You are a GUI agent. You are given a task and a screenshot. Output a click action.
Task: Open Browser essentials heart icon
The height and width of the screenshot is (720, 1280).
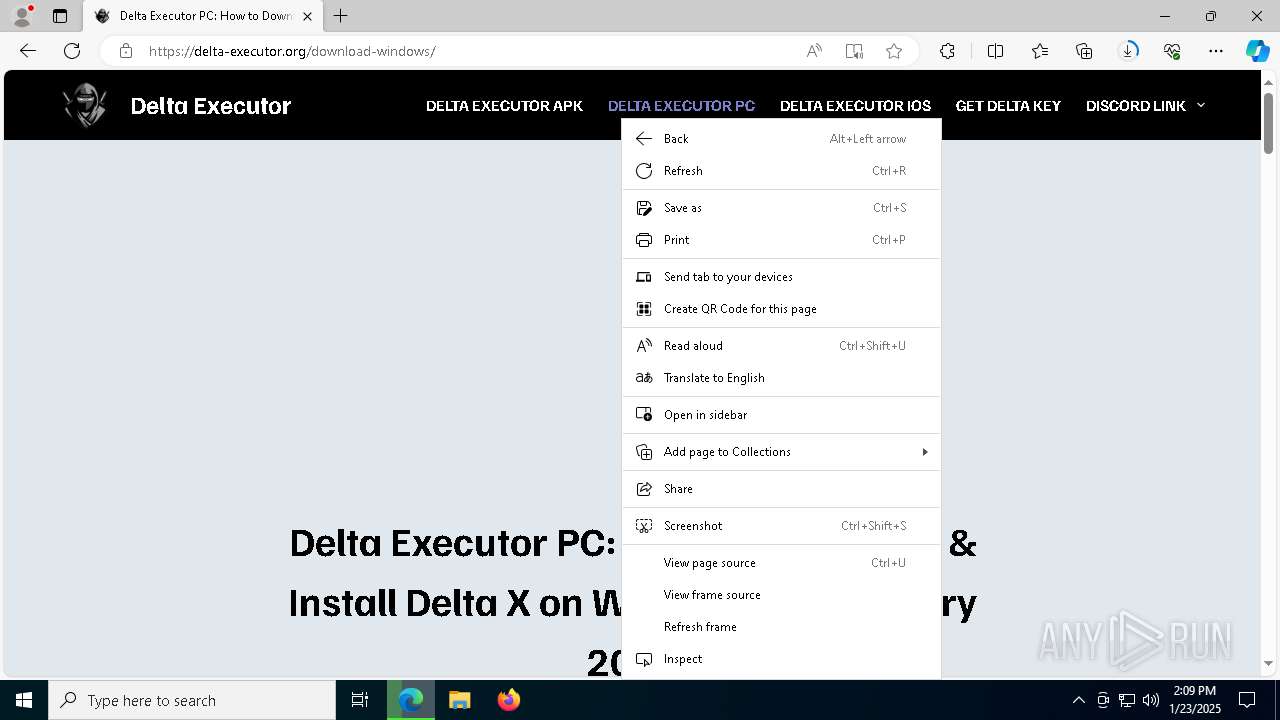pos(1172,51)
